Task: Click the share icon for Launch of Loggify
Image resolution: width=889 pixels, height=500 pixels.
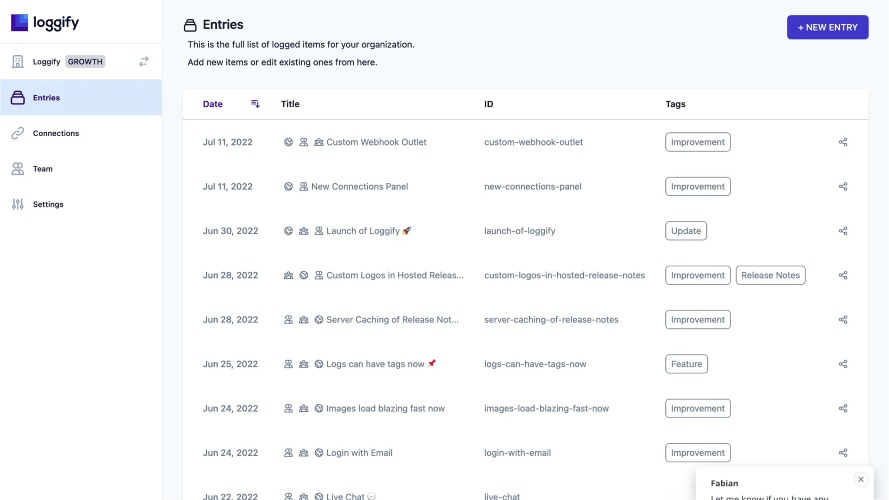Action: [x=843, y=231]
